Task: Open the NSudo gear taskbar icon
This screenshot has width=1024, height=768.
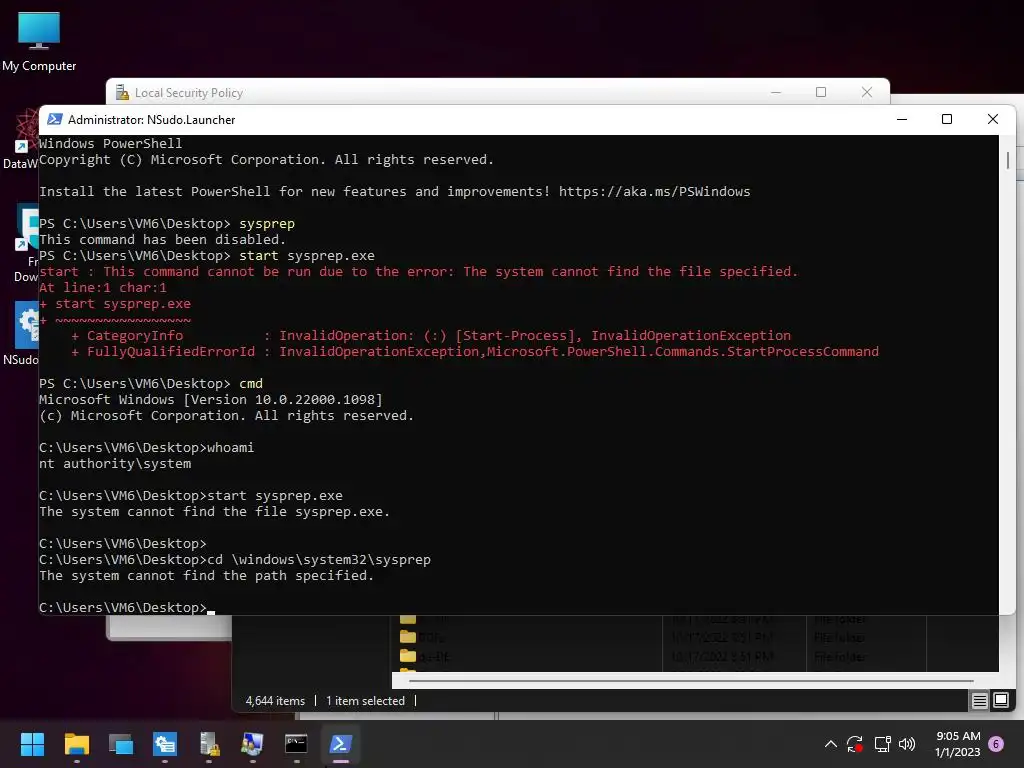Action: click(165, 744)
